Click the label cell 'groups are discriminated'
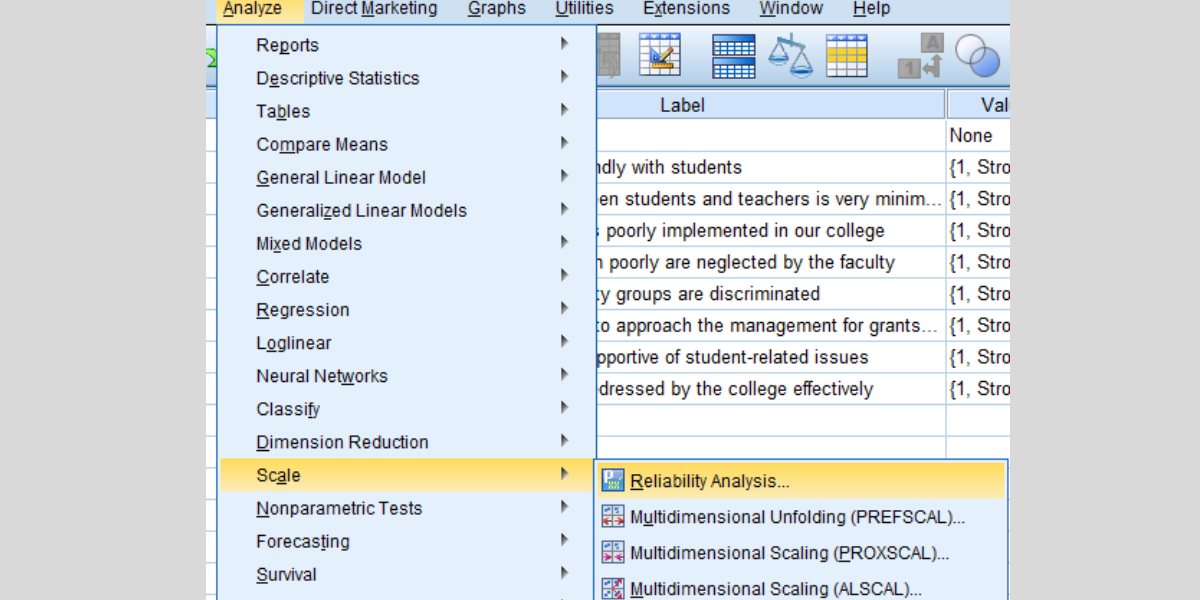Image resolution: width=1200 pixels, height=600 pixels. [x=770, y=294]
